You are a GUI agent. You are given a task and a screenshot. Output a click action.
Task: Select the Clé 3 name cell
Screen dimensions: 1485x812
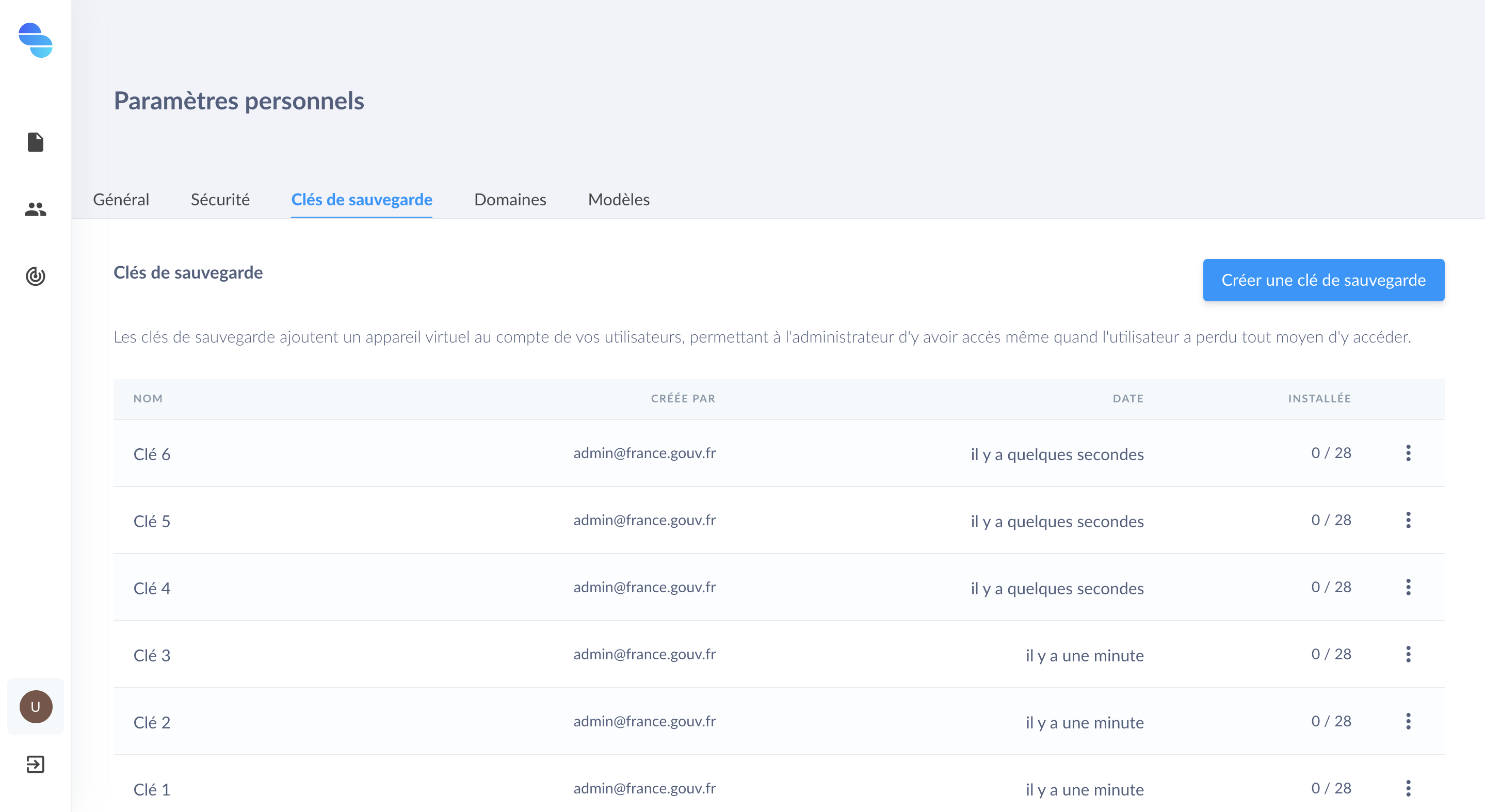coord(152,655)
